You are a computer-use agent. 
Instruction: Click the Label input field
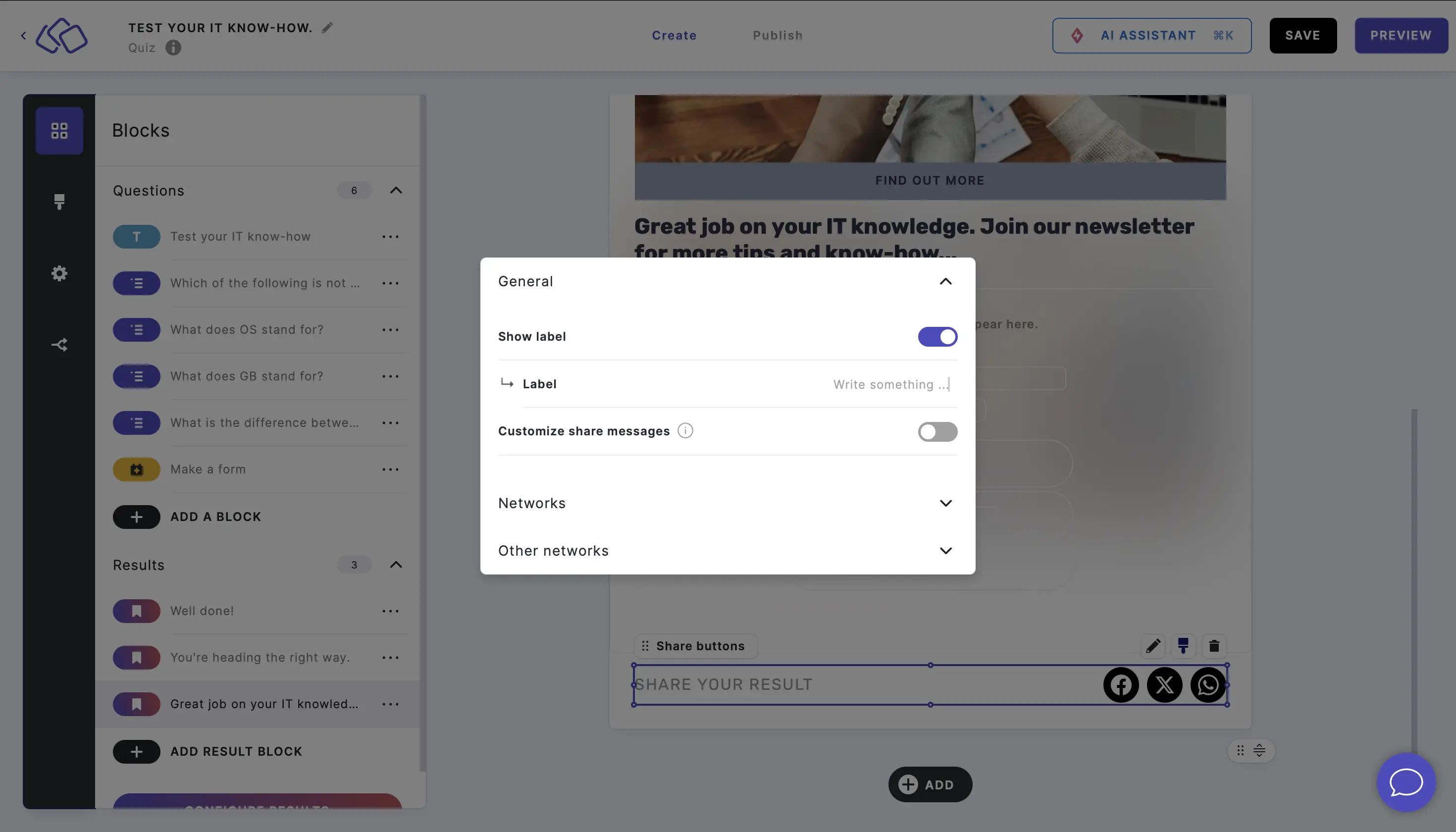[891, 383]
